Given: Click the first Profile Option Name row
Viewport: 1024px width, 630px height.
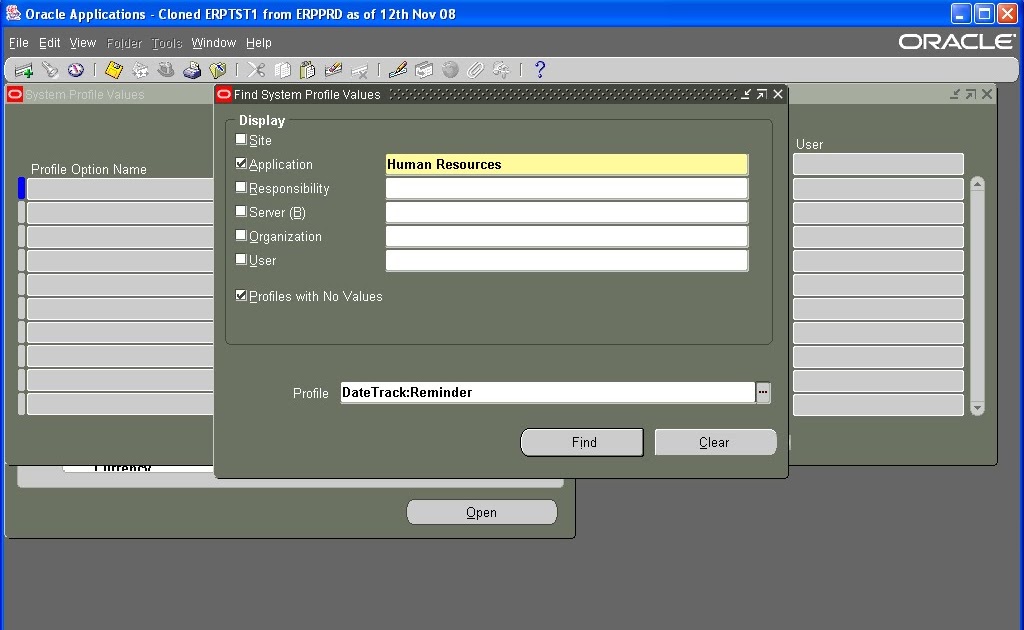Looking at the screenshot, I should point(120,189).
